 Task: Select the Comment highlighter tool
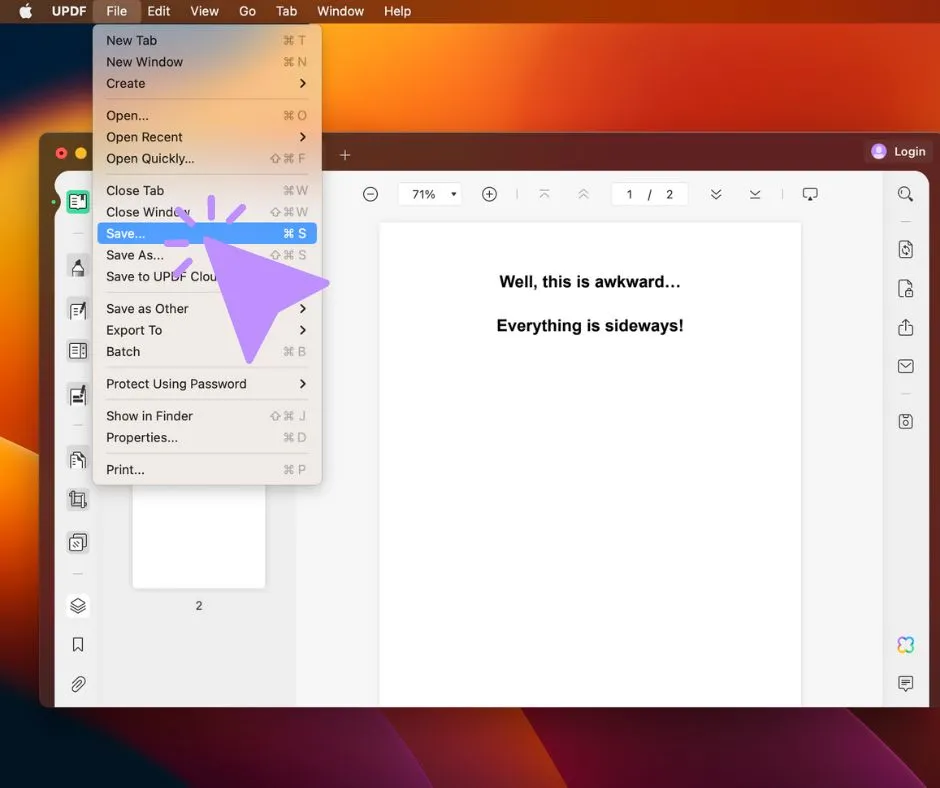[78, 267]
